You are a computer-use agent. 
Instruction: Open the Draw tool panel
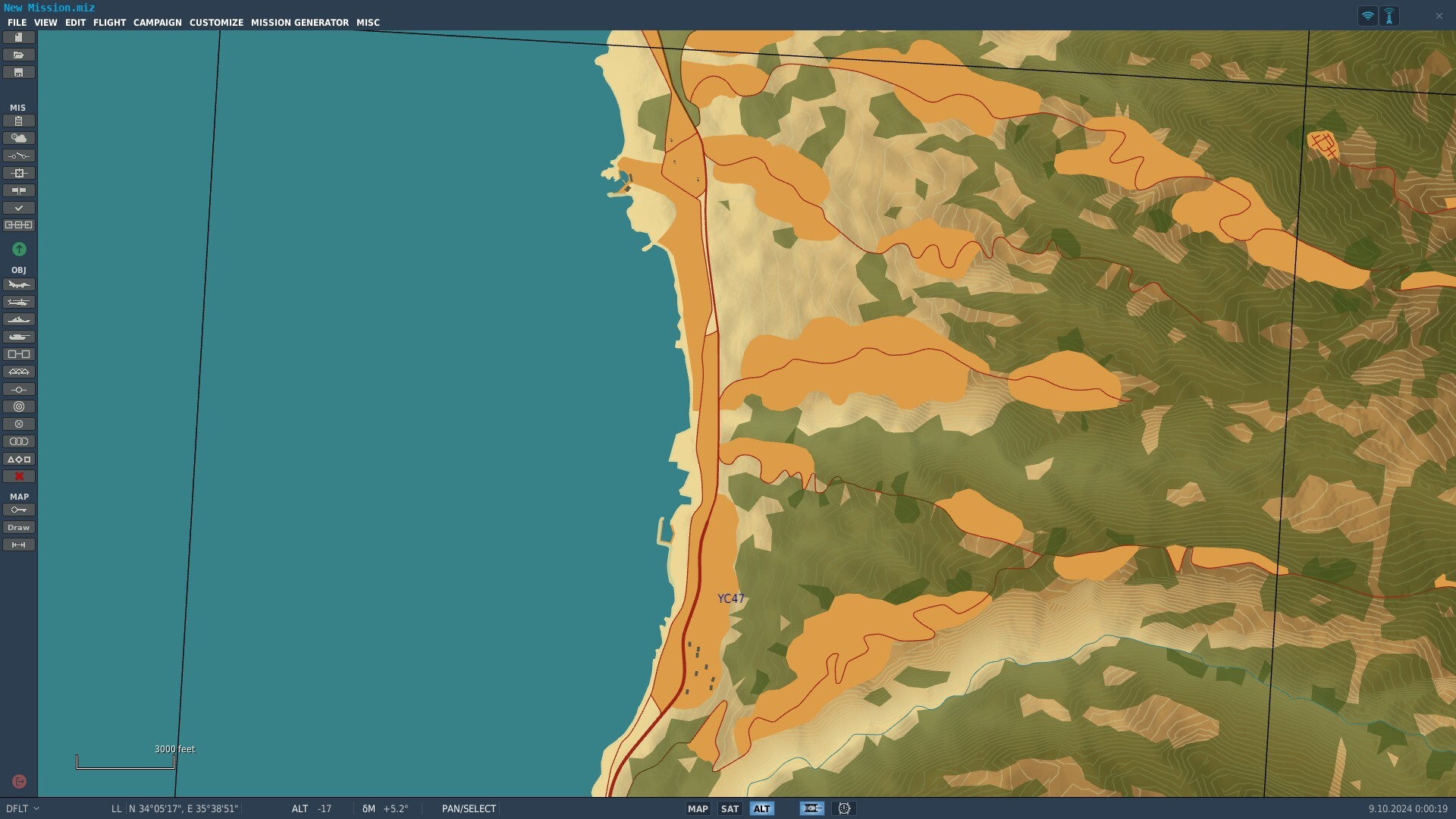point(19,527)
